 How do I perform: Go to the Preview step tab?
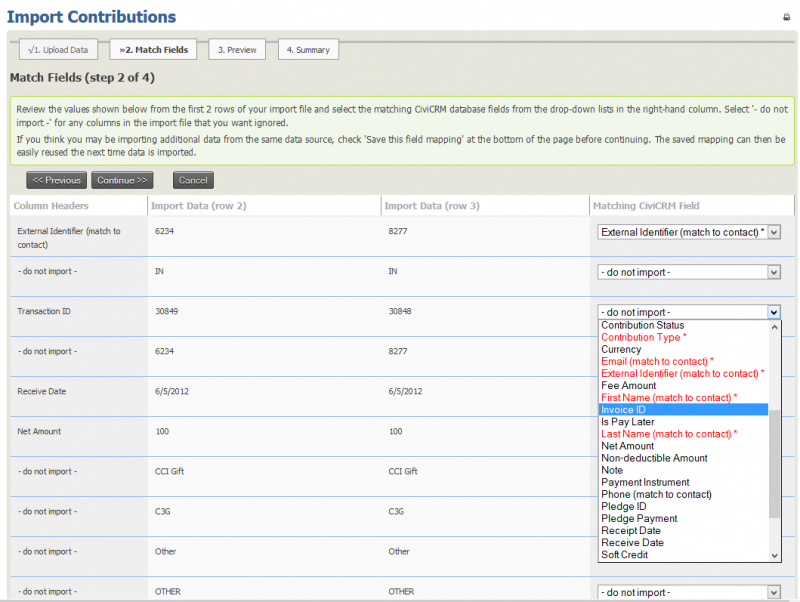click(x=237, y=49)
